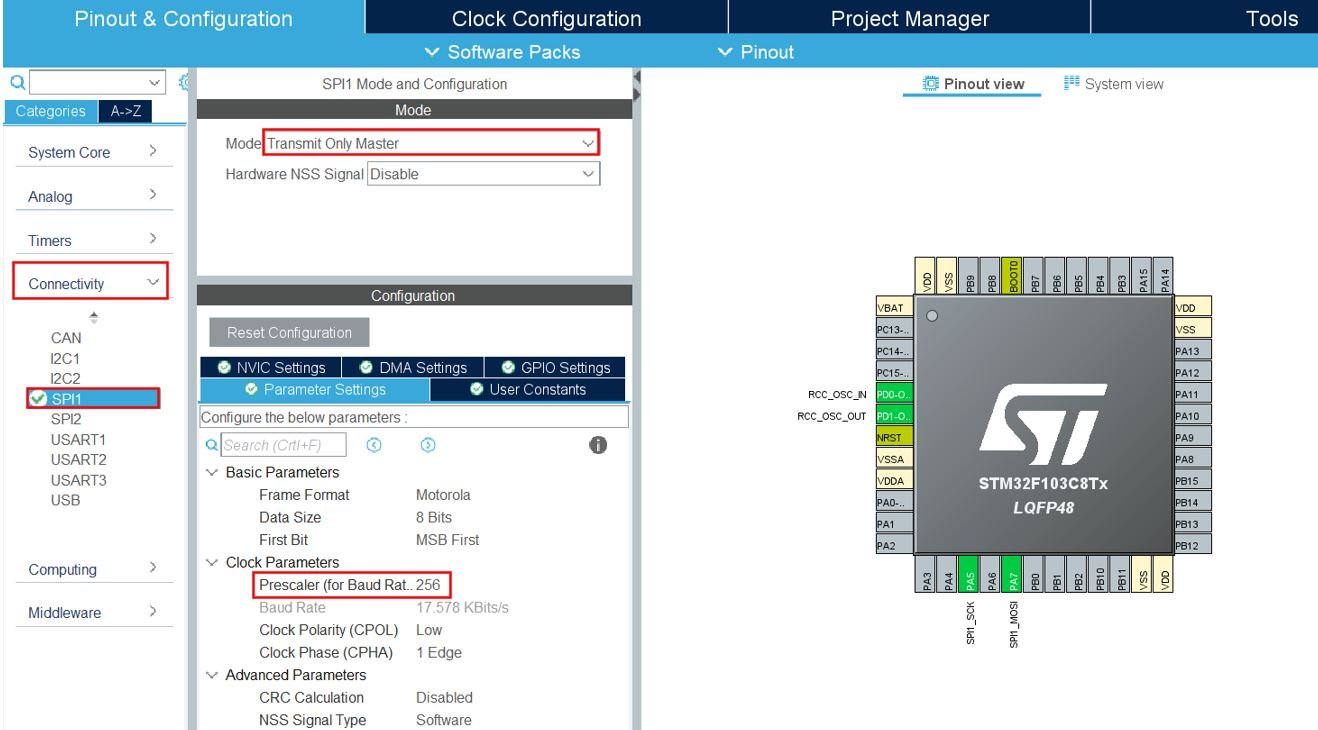Select pin PA7 SPI1_MOSI on the chip

pos(1011,576)
